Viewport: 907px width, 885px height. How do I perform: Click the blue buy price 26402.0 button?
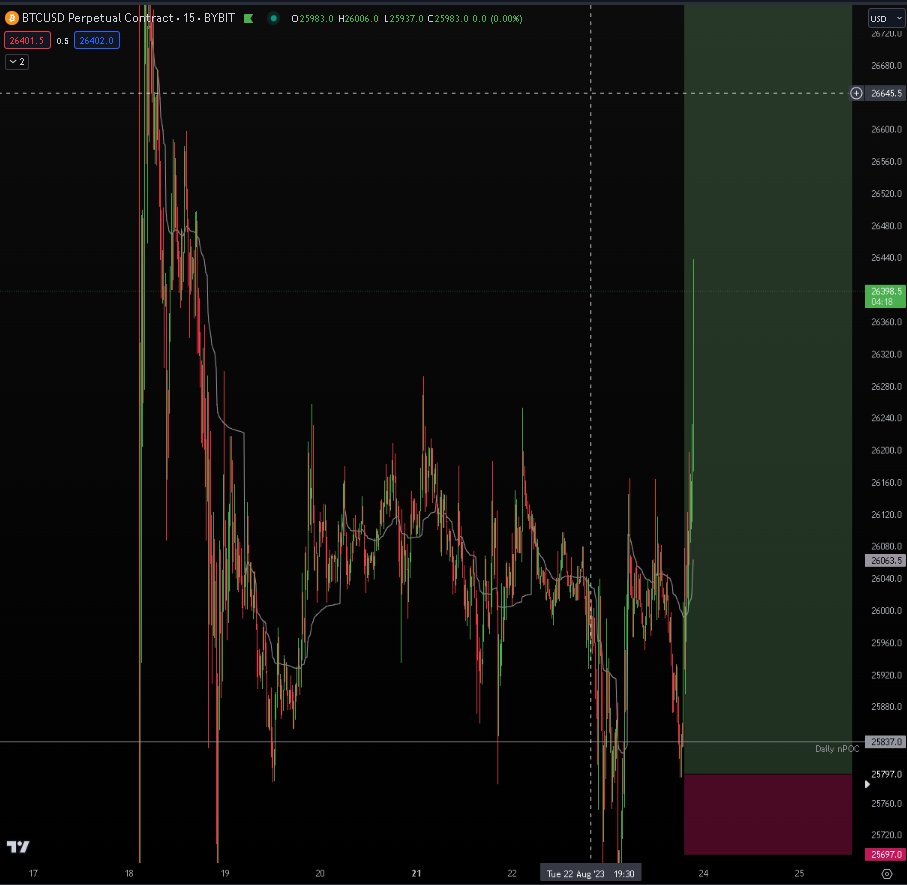tap(97, 40)
